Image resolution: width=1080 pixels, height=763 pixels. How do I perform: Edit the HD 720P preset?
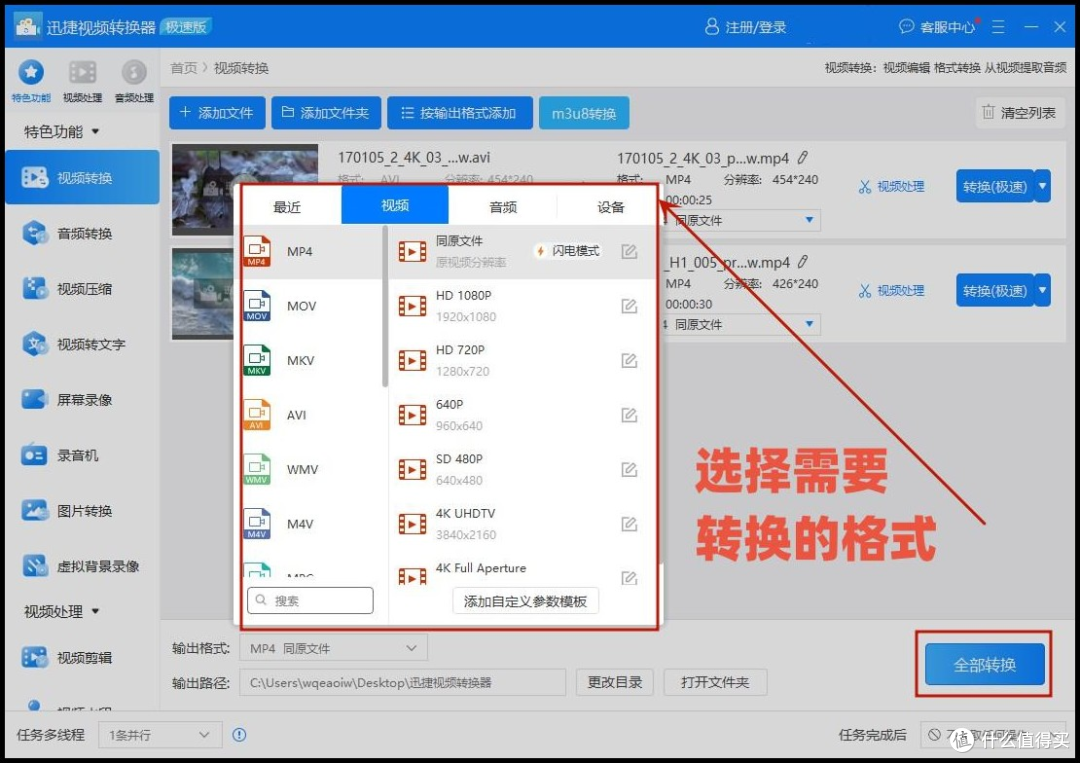629,360
